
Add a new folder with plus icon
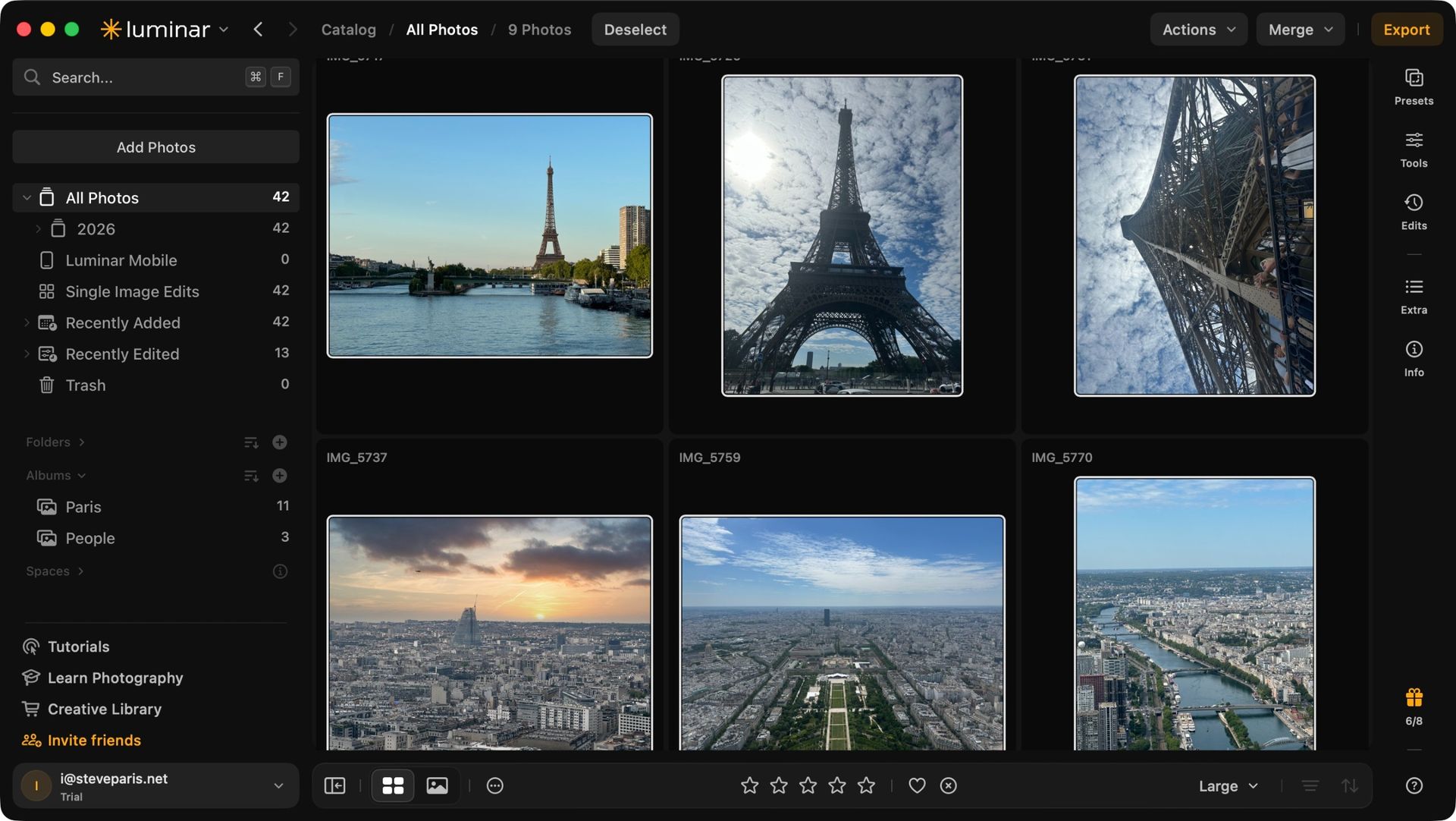click(279, 442)
